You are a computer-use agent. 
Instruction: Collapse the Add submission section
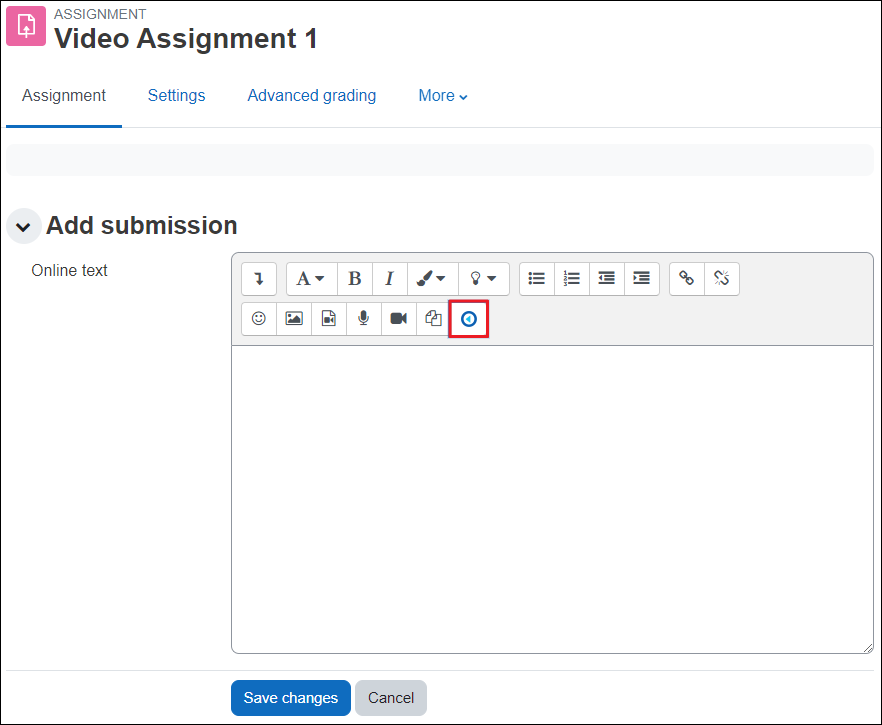[x=23, y=226]
